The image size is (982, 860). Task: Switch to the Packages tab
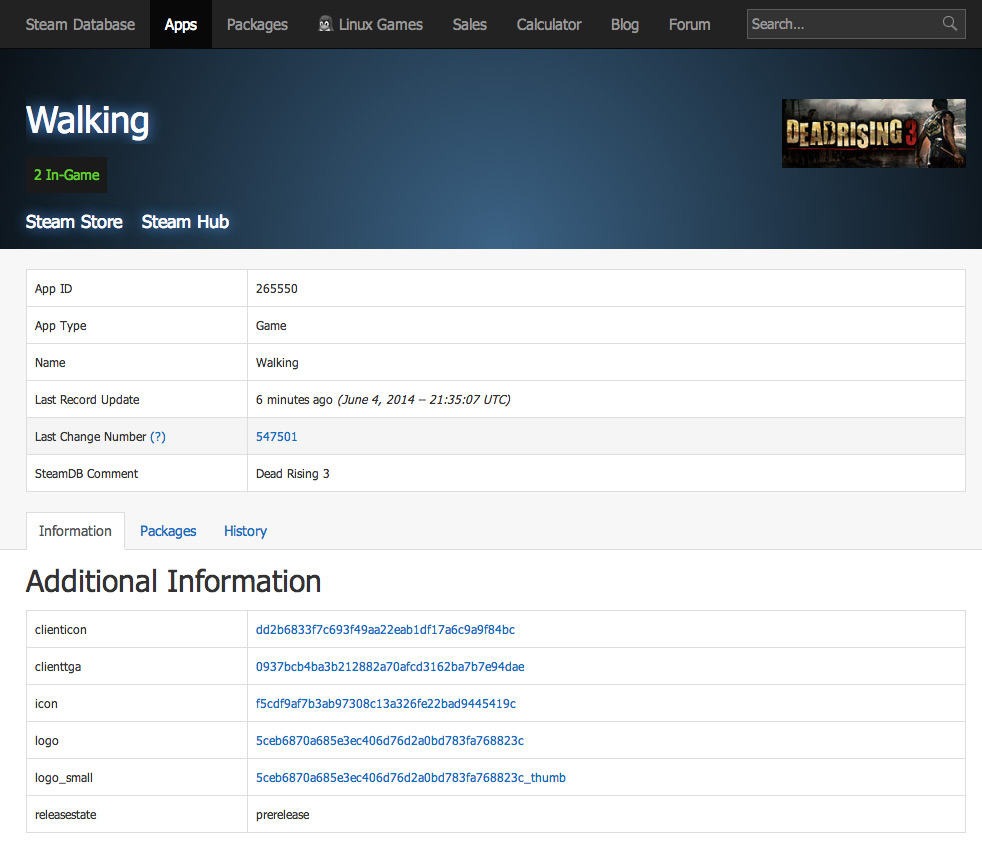[168, 531]
